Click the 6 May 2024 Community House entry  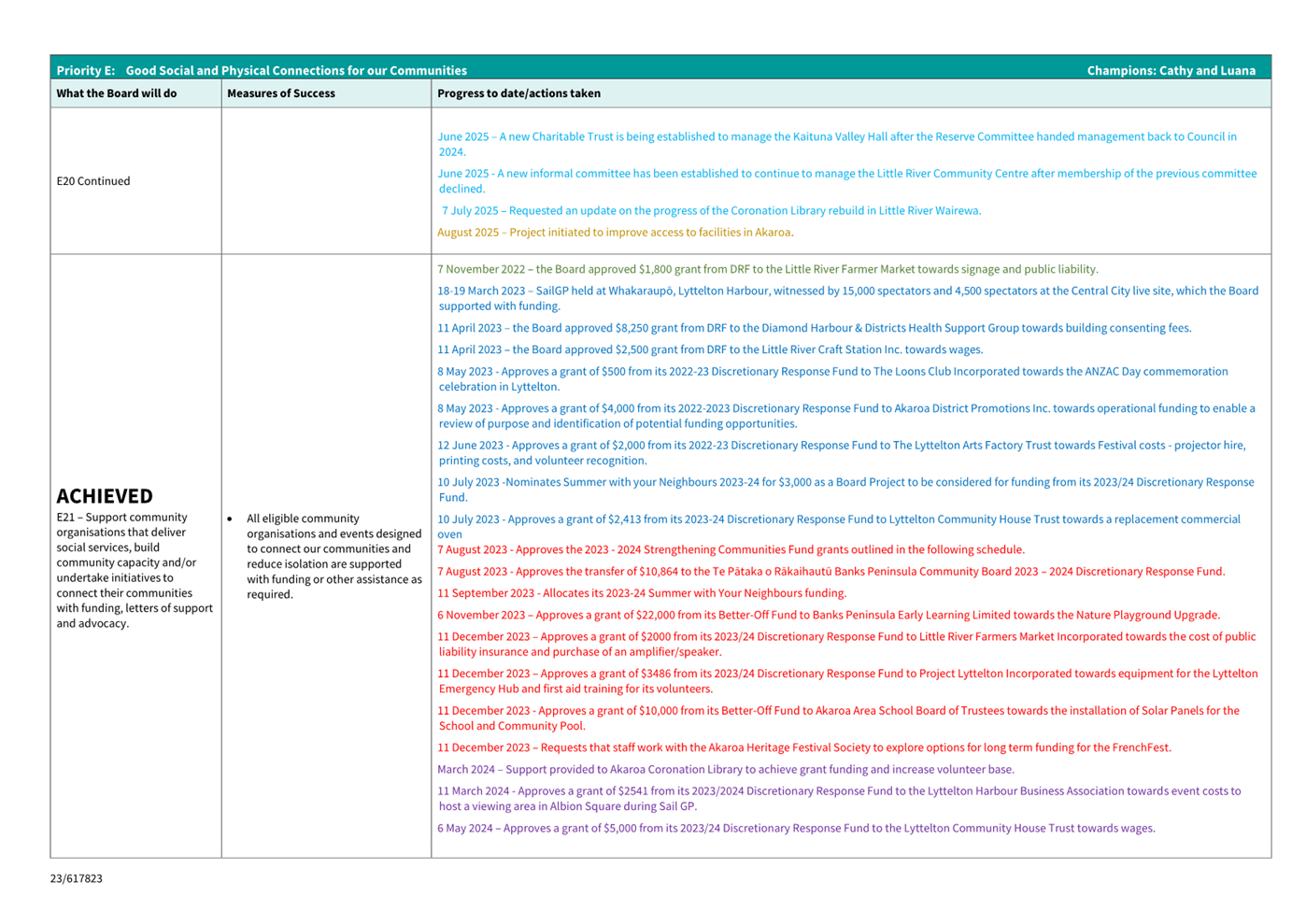pyautogui.click(x=796, y=829)
